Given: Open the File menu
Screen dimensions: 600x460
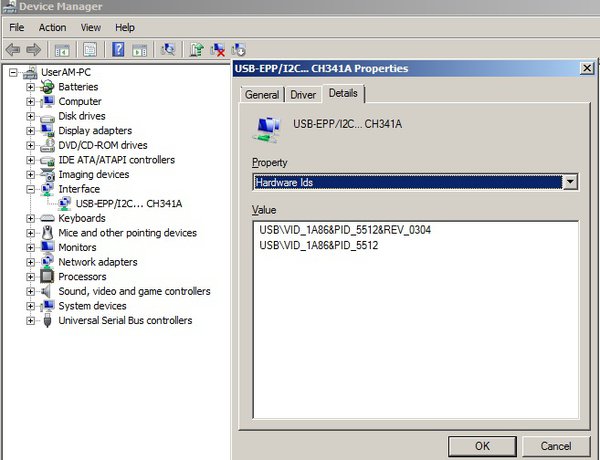Looking at the screenshot, I should 16,28.
